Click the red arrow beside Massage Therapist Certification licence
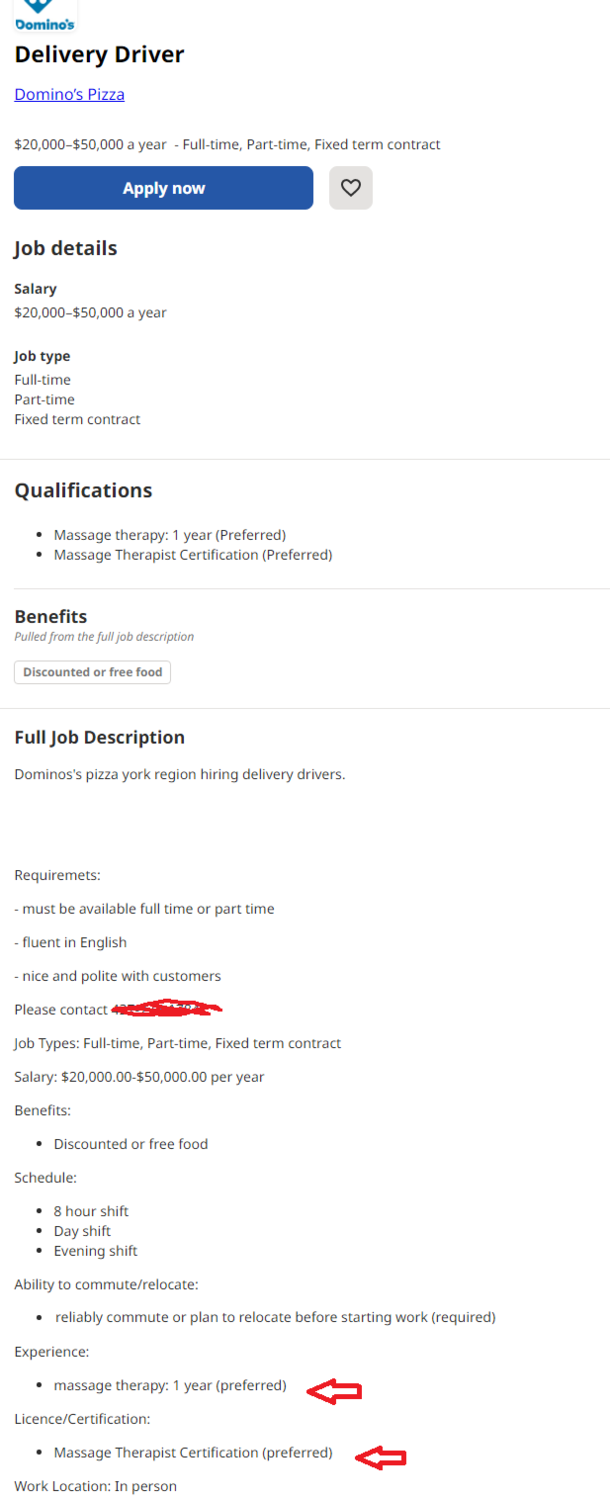This screenshot has height=1499, width=610. click(x=381, y=1459)
